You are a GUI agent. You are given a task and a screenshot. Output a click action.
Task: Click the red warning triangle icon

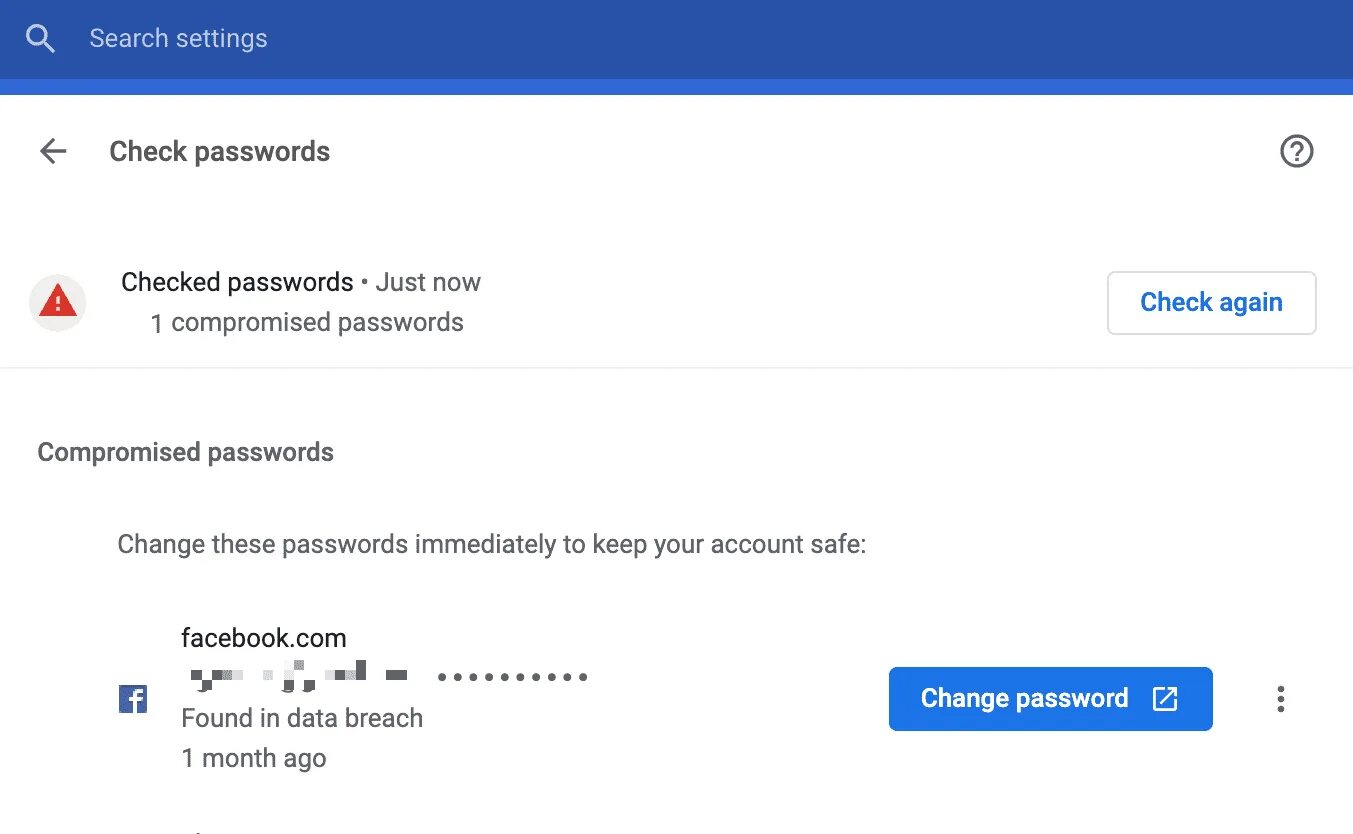tap(58, 302)
